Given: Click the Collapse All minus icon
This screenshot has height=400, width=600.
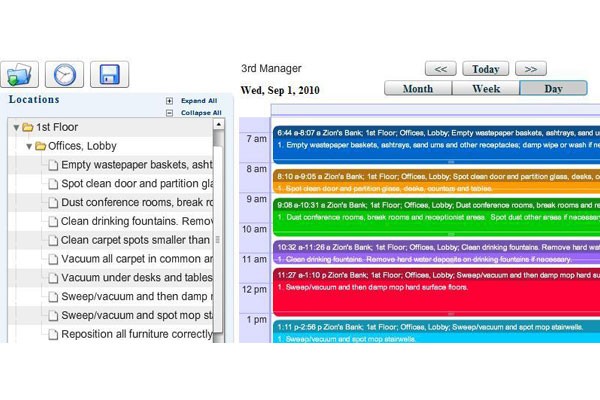Looking at the screenshot, I should [170, 113].
